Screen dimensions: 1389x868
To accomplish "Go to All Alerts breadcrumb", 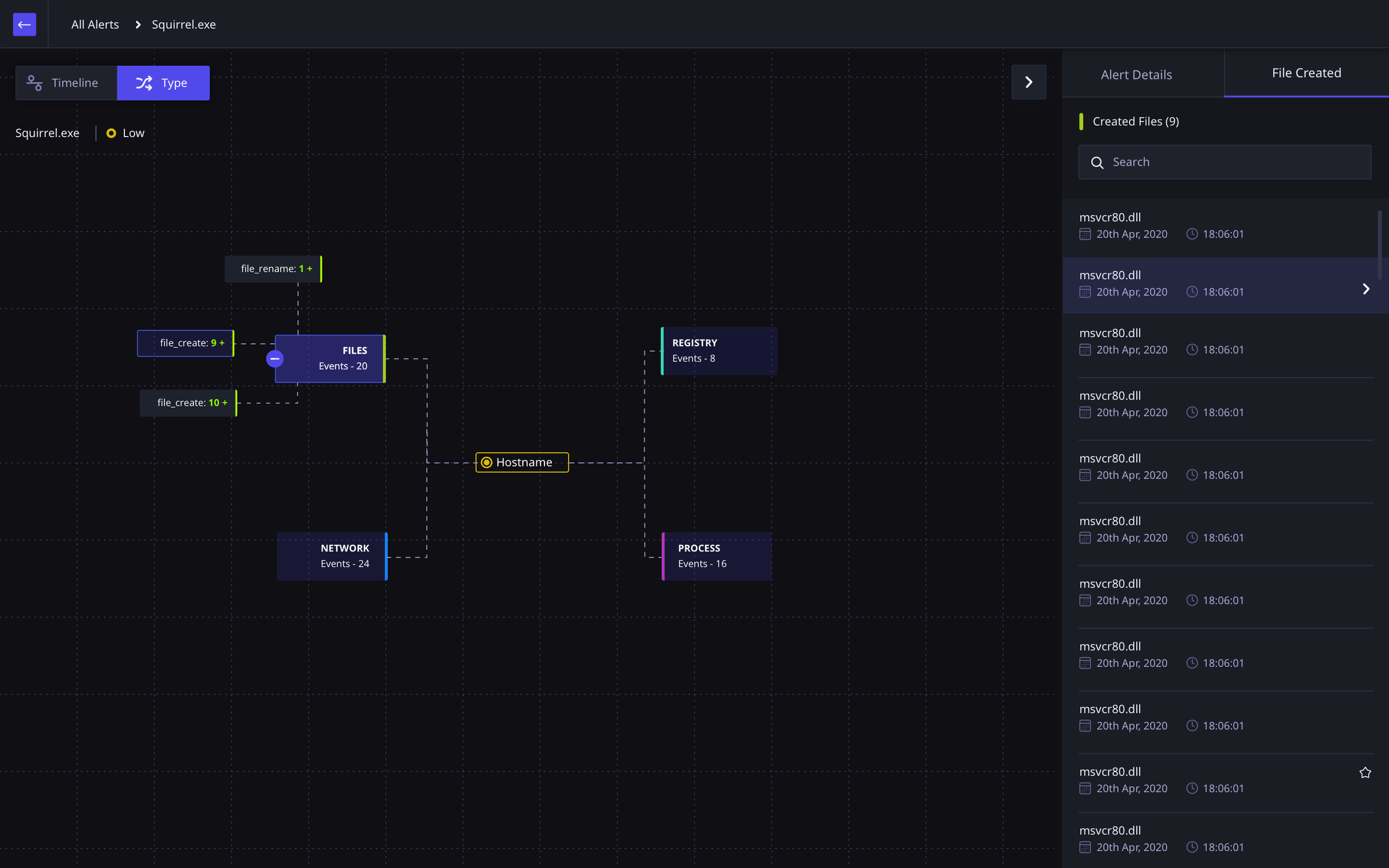I will [x=95, y=24].
